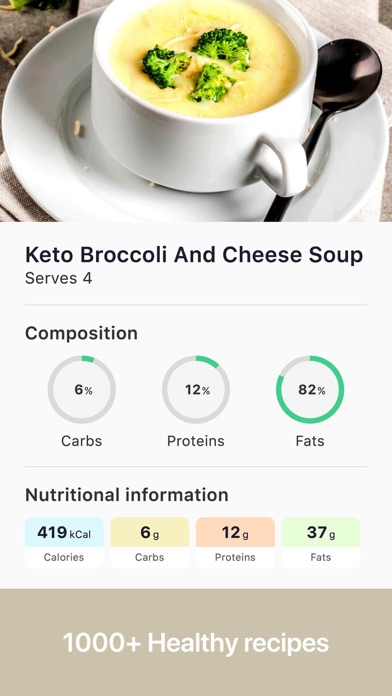Click the 82% value inside the Fats ring
Viewport: 392px width, 696px height.
coord(312,390)
